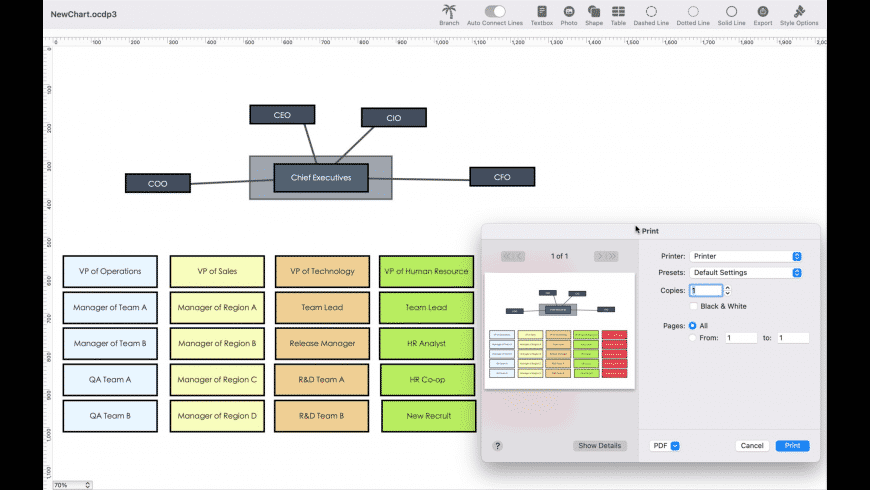Click the 'to' page number field
Image resolution: width=870 pixels, height=490 pixels.
click(792, 337)
